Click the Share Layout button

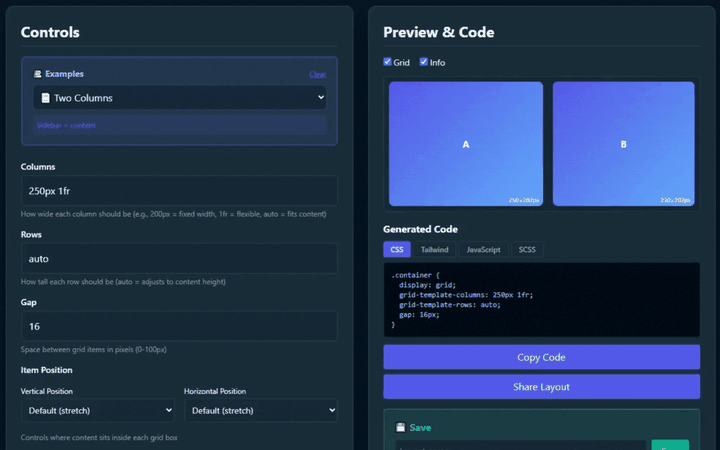coord(541,387)
